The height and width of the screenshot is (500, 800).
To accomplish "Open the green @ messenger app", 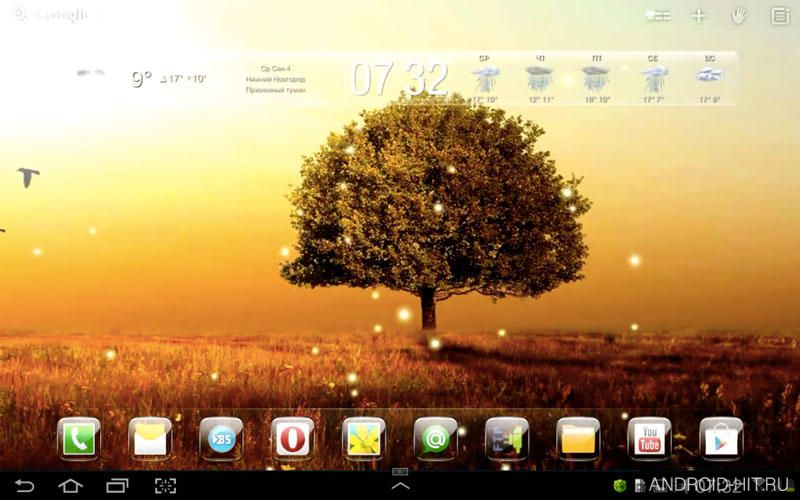I will [x=435, y=439].
